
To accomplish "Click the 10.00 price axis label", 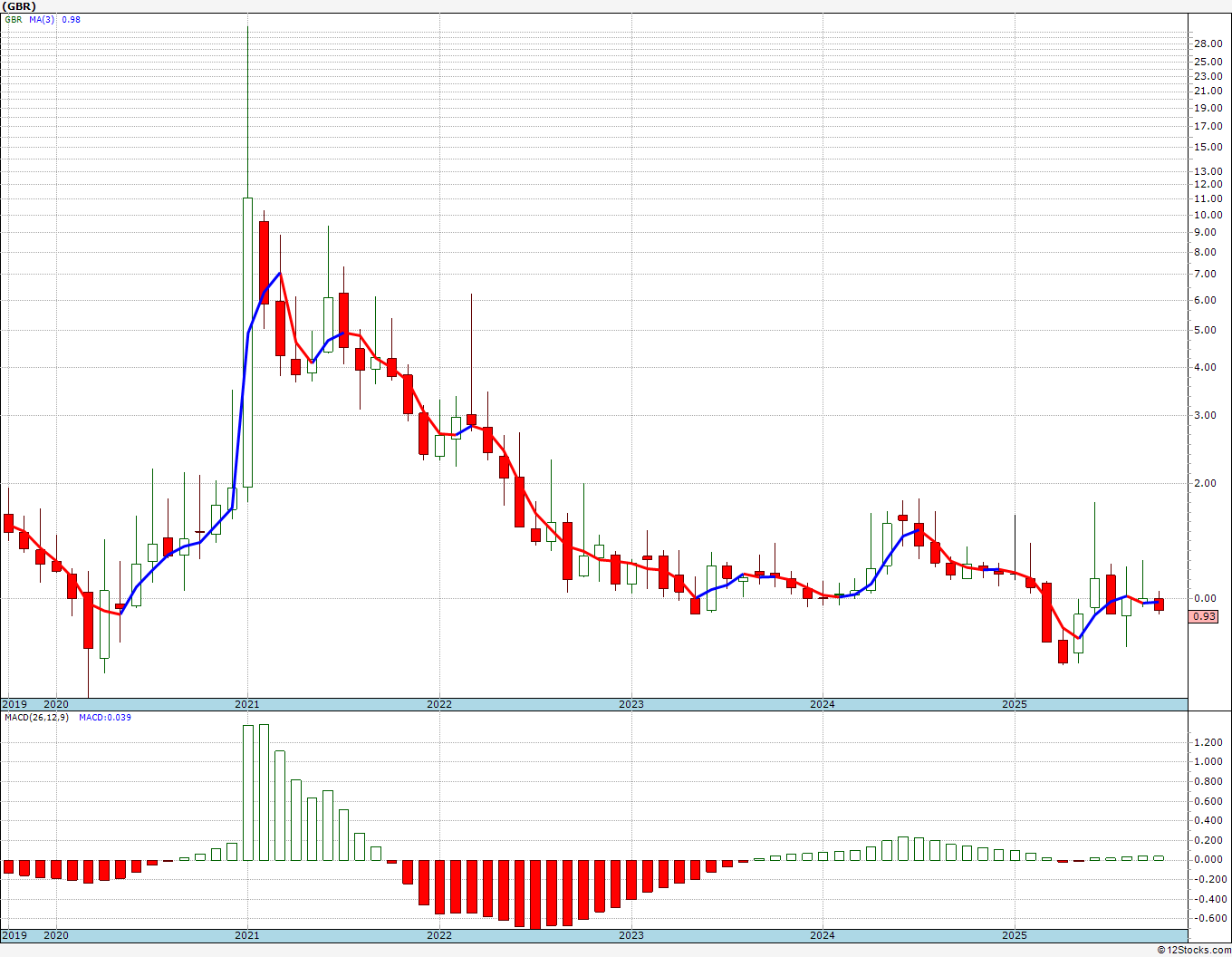I will (x=1208, y=215).
